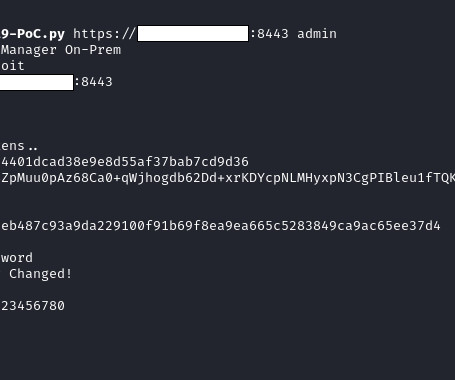Click the redacted hostname box in command

[x=193, y=34]
